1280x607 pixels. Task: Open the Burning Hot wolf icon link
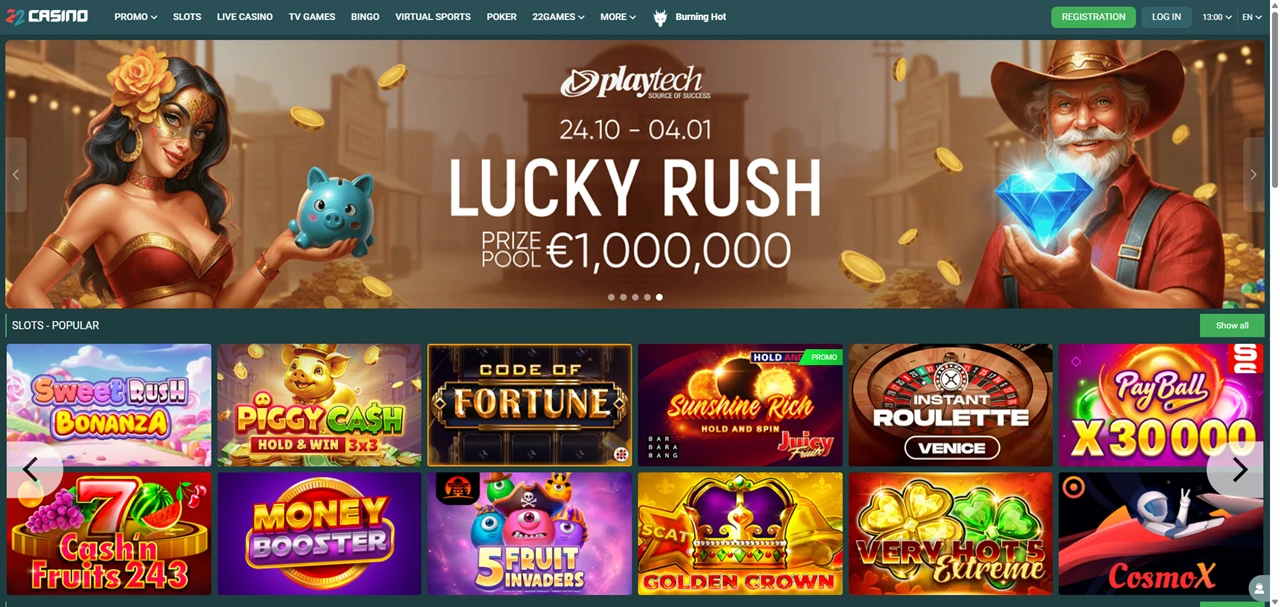point(660,17)
